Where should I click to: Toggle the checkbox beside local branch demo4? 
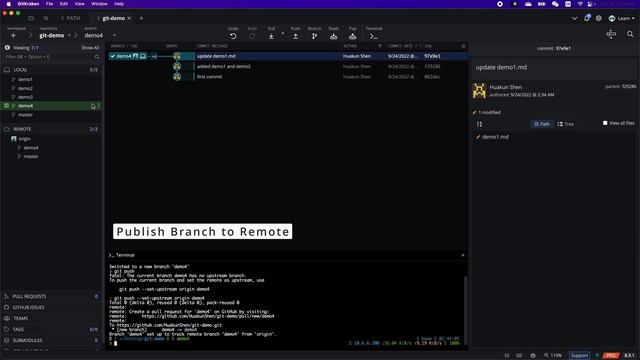[x=6, y=106]
